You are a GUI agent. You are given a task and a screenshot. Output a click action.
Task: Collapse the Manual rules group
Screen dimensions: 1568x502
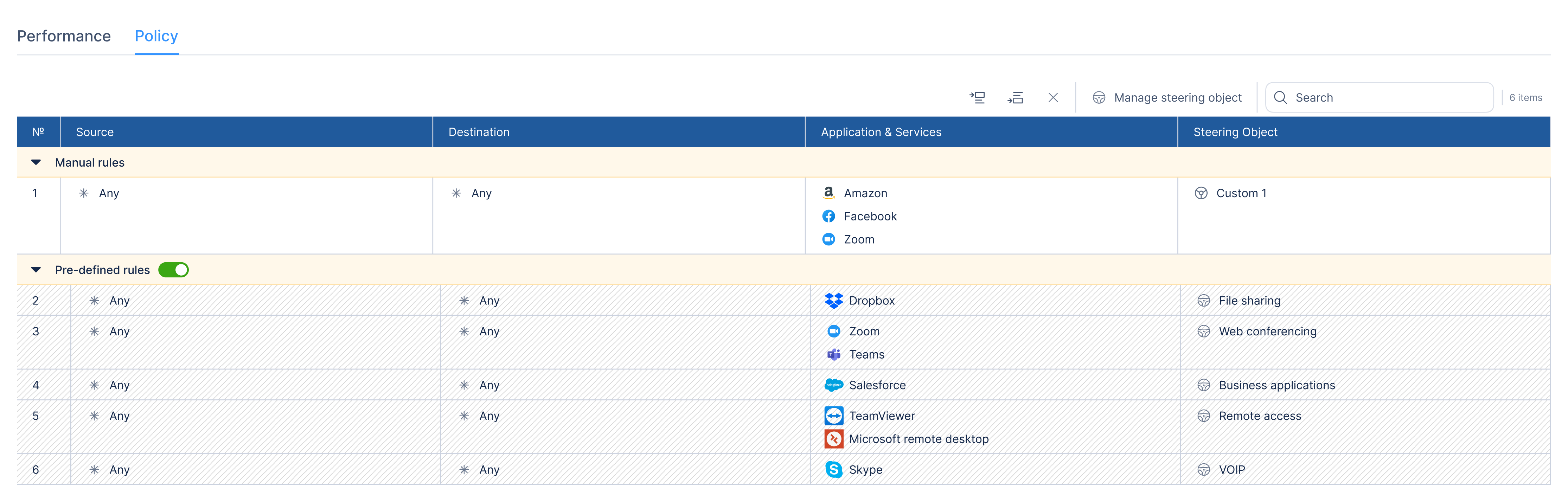point(36,162)
